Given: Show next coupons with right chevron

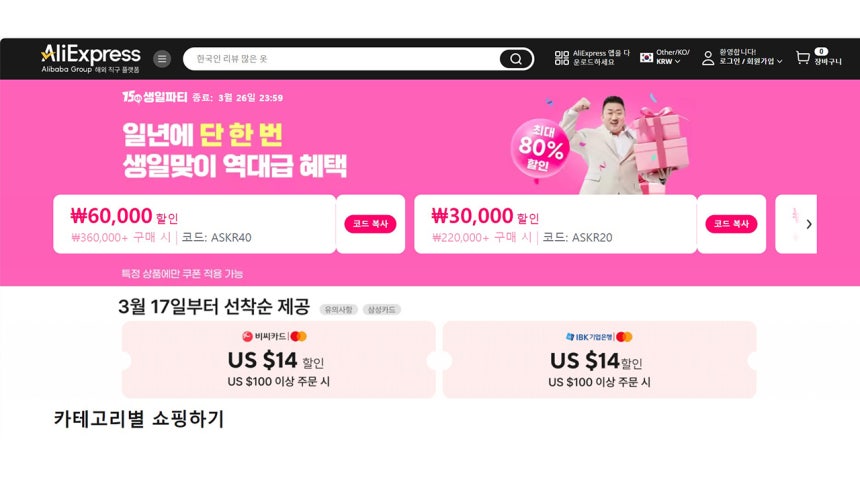Looking at the screenshot, I should point(809,224).
